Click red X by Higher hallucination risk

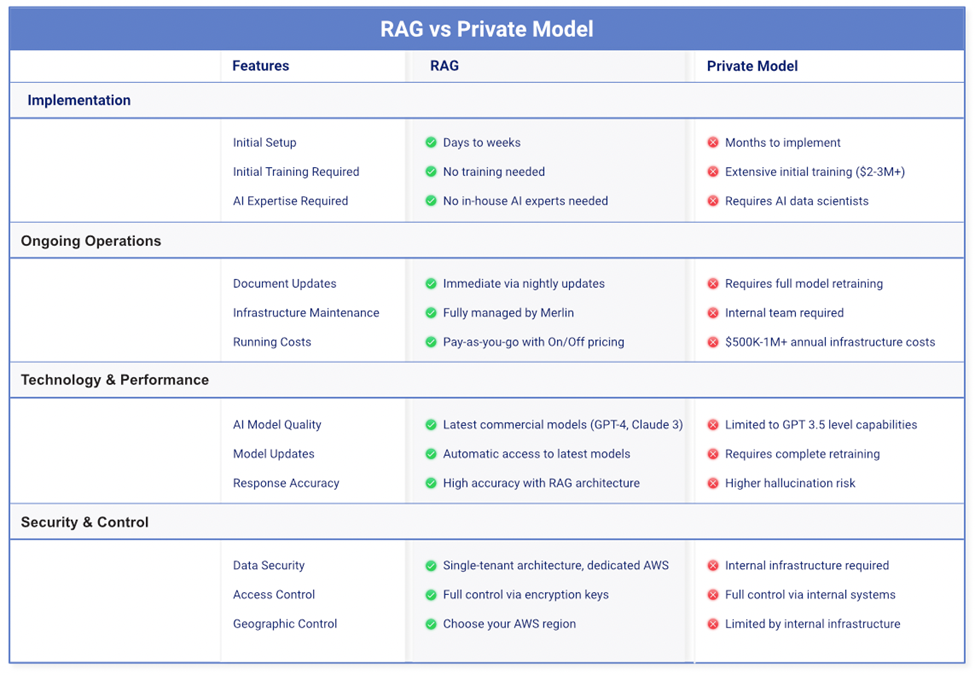coord(713,483)
